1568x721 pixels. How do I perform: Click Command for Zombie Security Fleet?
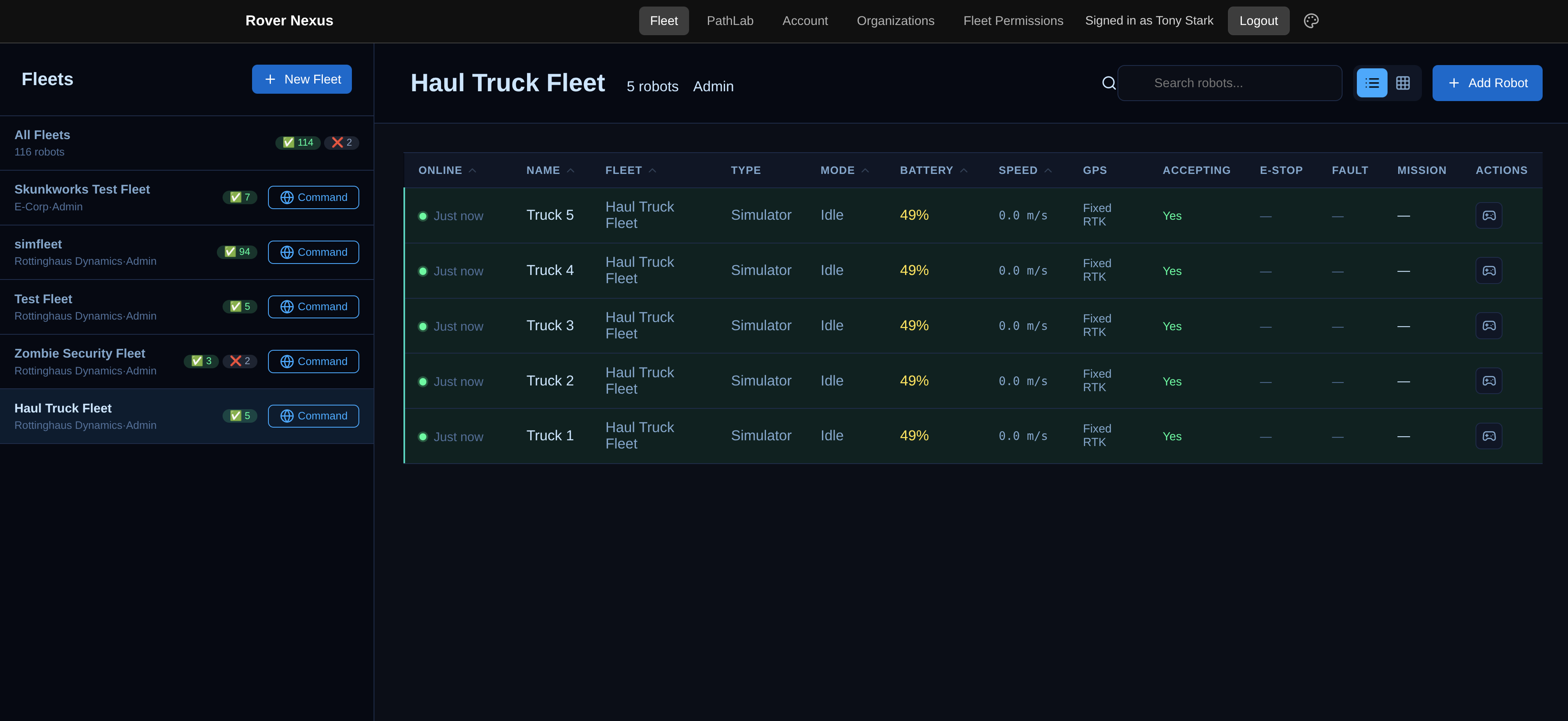pos(313,361)
